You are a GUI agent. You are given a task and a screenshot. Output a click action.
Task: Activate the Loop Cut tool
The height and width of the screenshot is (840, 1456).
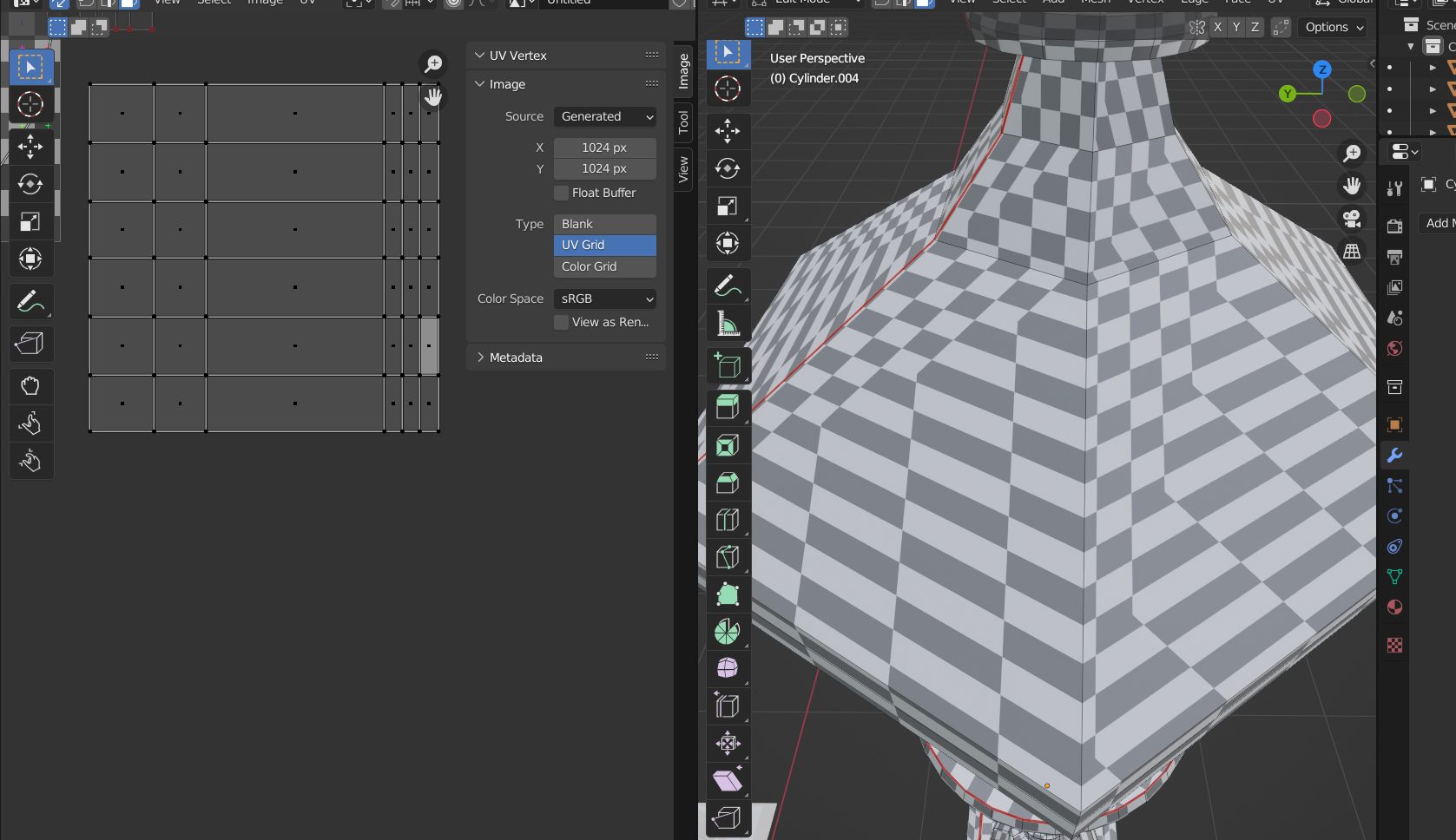pos(728,520)
